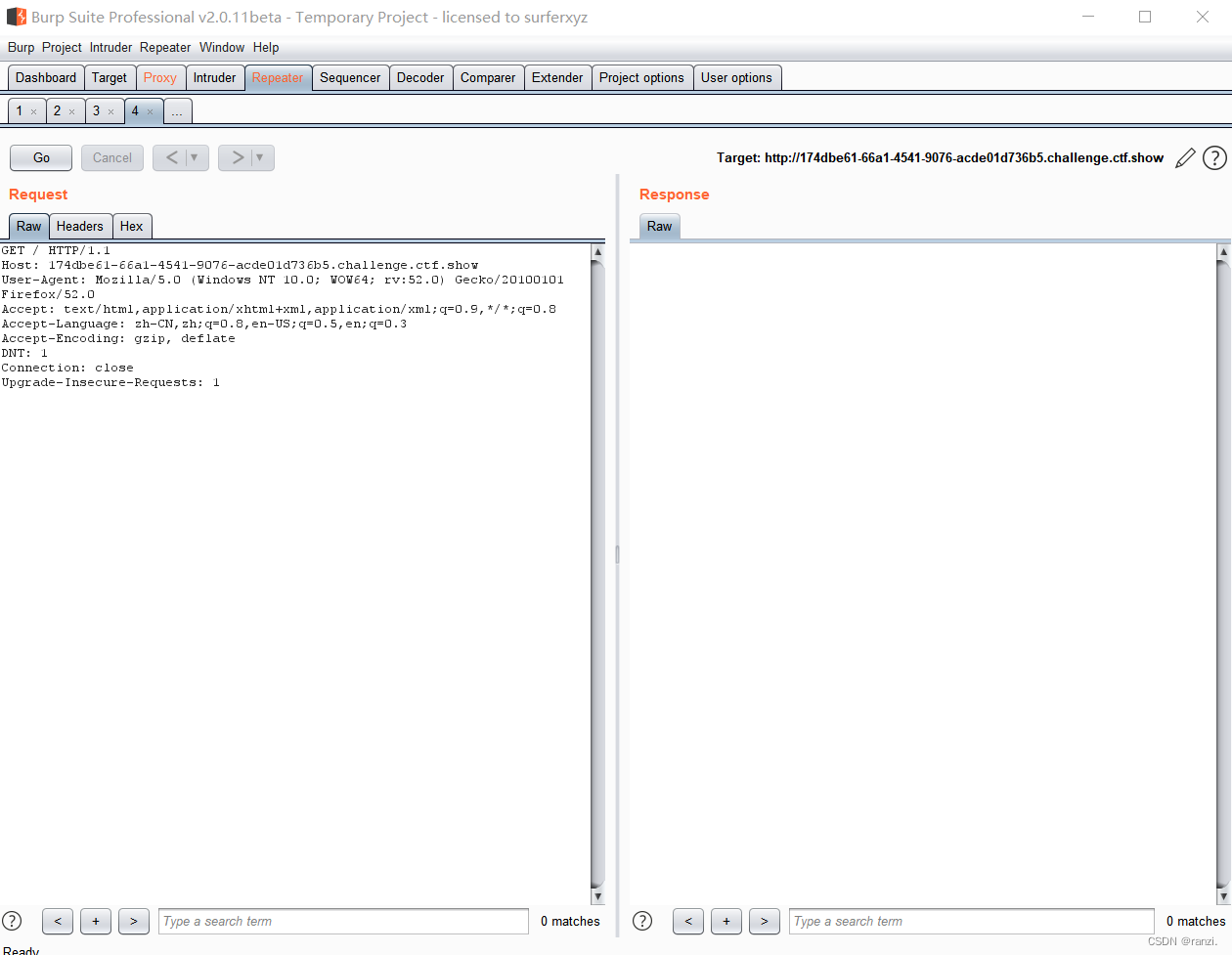Select Repeater request tab 2
1232x955 pixels.
click(57, 111)
